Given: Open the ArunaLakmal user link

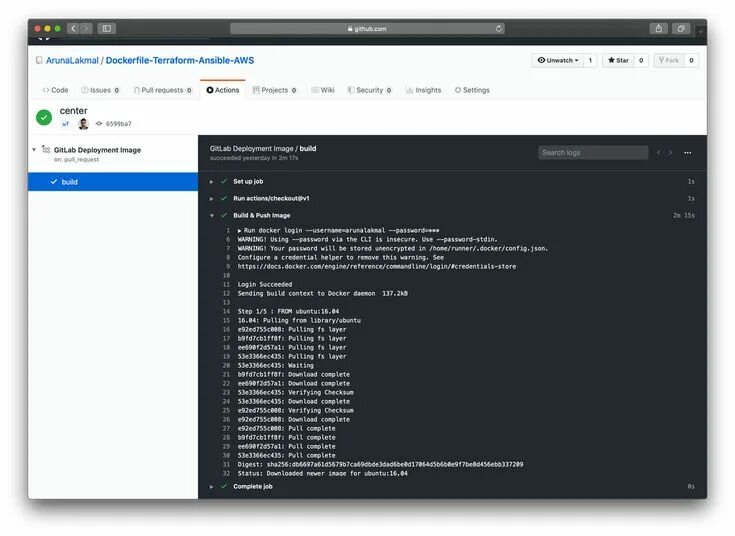Looking at the screenshot, I should click(x=72, y=60).
